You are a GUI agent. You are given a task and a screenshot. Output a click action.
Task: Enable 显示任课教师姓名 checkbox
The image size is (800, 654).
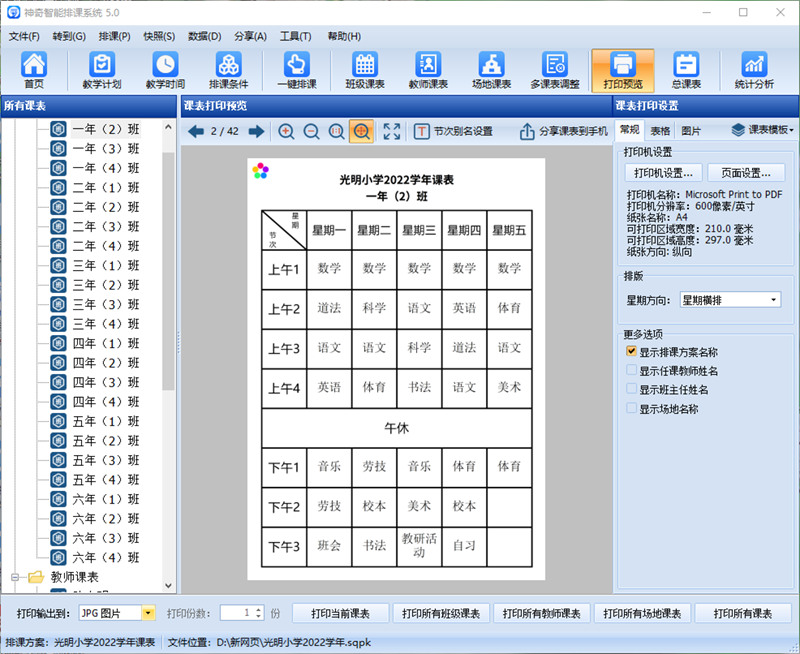pyautogui.click(x=631, y=370)
